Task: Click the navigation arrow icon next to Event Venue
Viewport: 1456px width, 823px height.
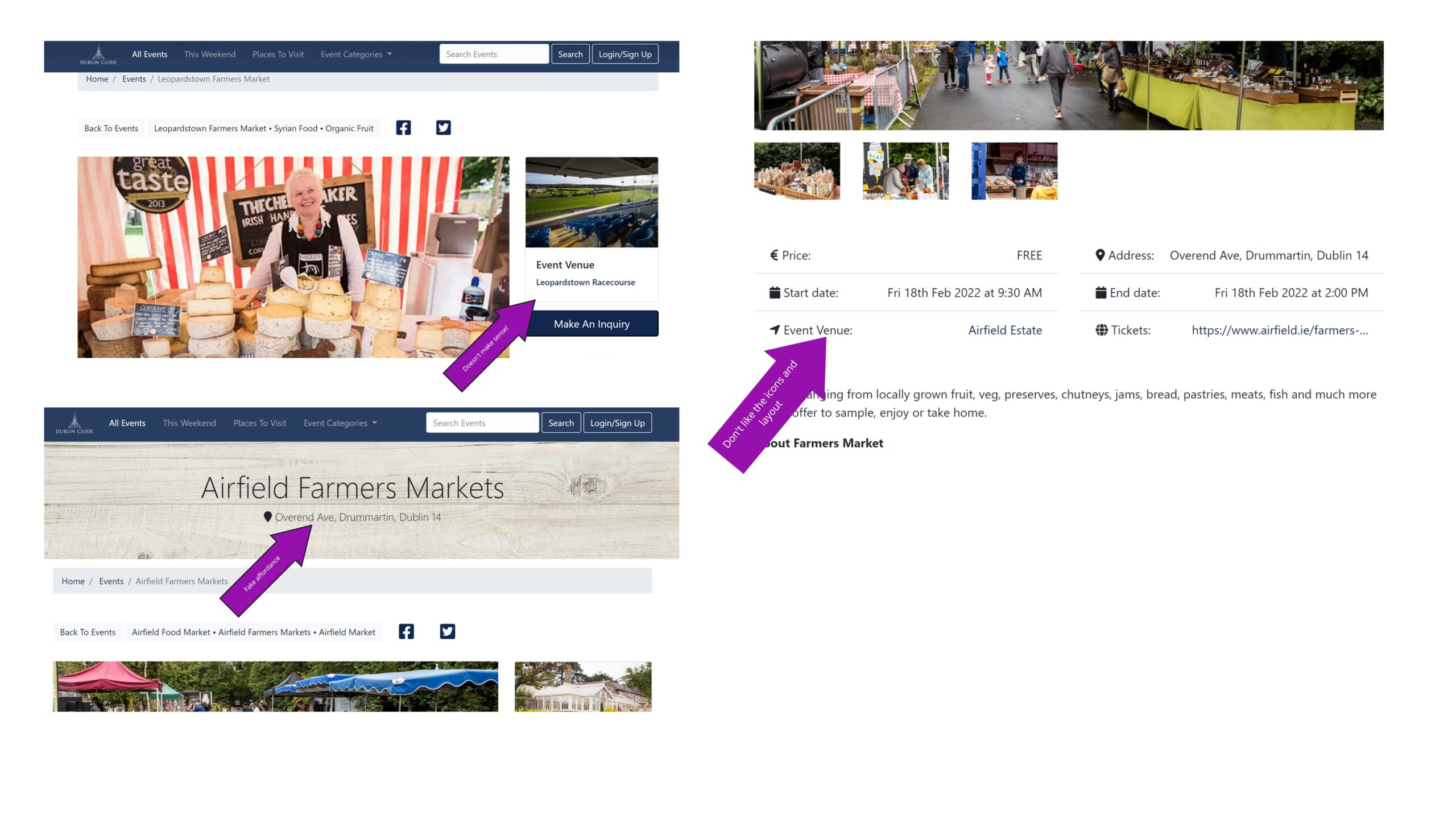Action: (x=774, y=329)
